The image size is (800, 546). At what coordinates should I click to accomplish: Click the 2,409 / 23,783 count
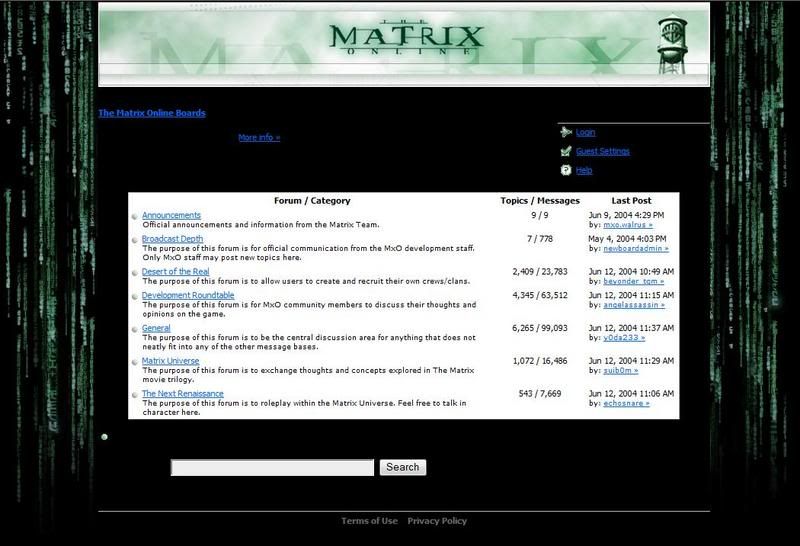pyautogui.click(x=540, y=271)
